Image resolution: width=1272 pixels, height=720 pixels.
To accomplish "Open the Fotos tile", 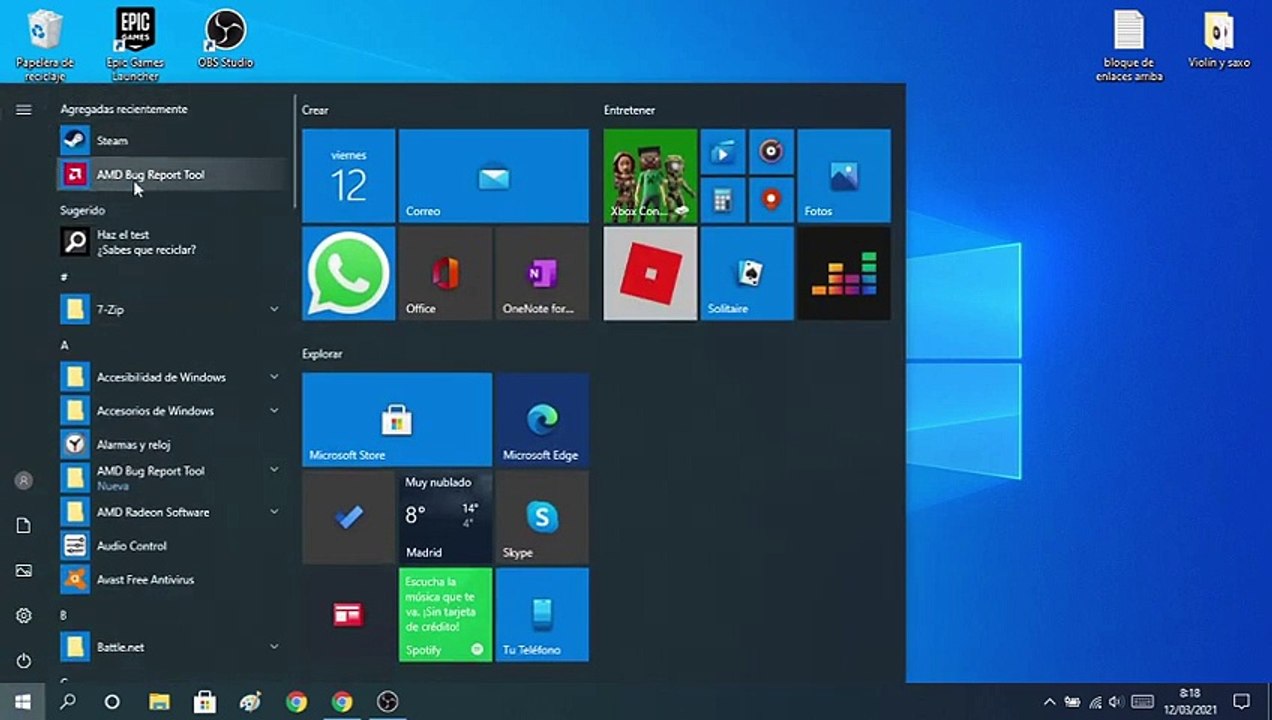I will (843, 176).
